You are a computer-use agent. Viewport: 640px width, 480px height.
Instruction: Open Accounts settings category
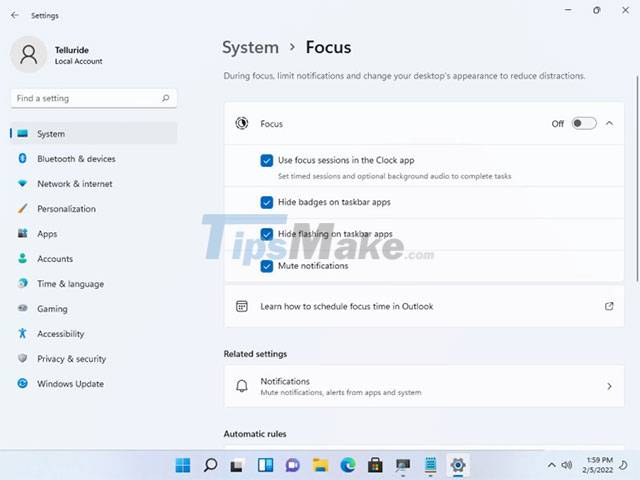(94, 259)
